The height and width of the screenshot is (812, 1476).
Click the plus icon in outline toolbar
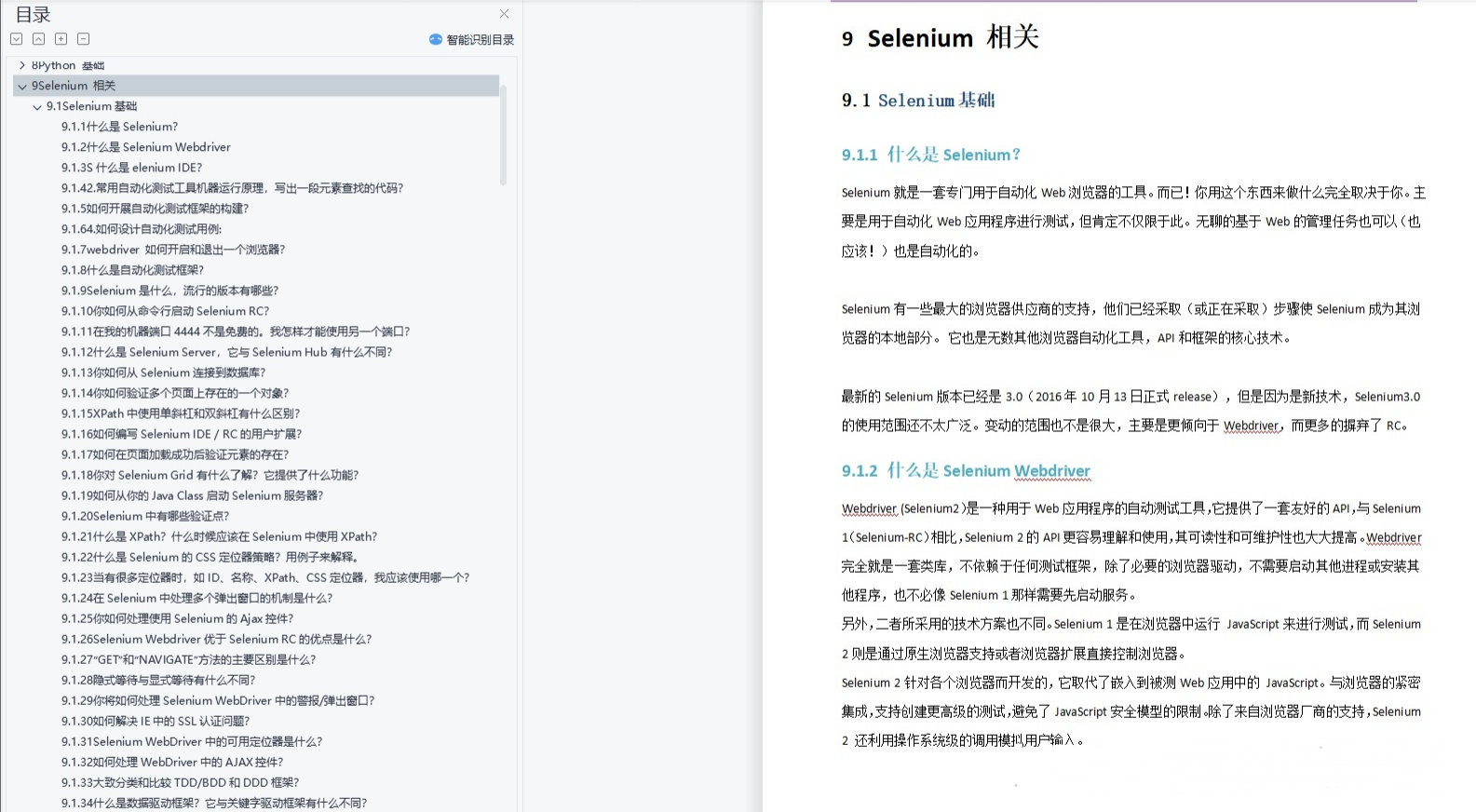[x=61, y=39]
